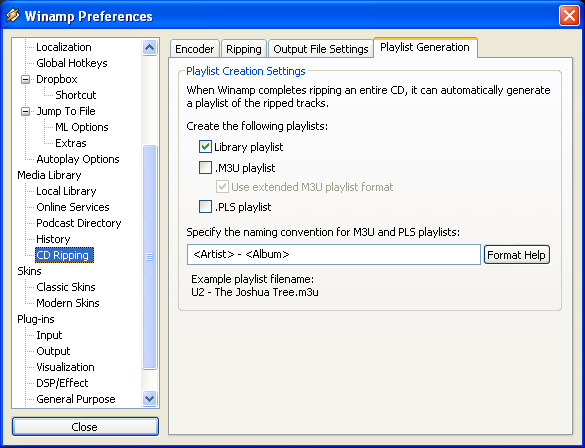Select Online Services in the tree
585x448 pixels.
[x=73, y=207]
